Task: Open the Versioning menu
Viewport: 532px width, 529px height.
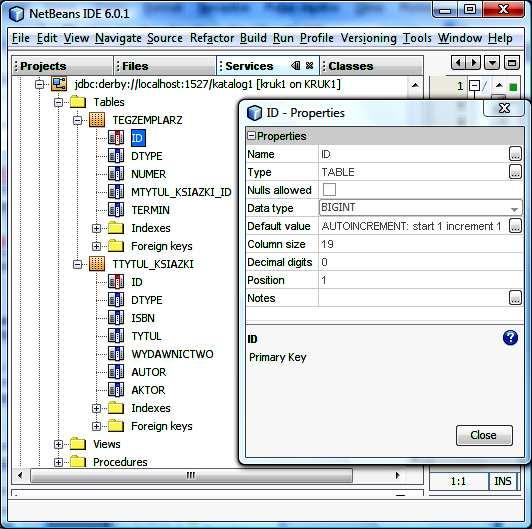Action: (368, 38)
